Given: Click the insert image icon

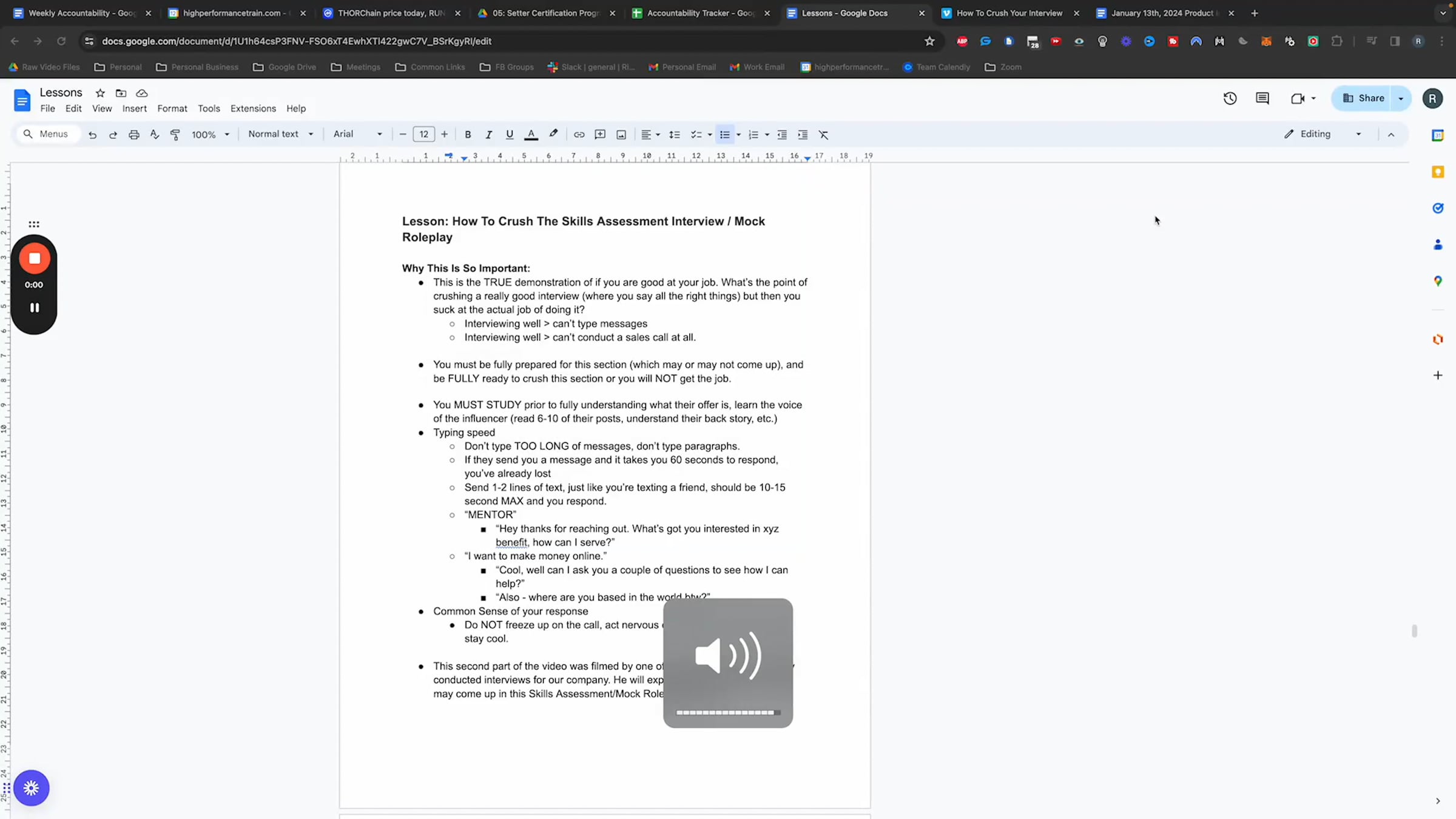Looking at the screenshot, I should pos(621,135).
